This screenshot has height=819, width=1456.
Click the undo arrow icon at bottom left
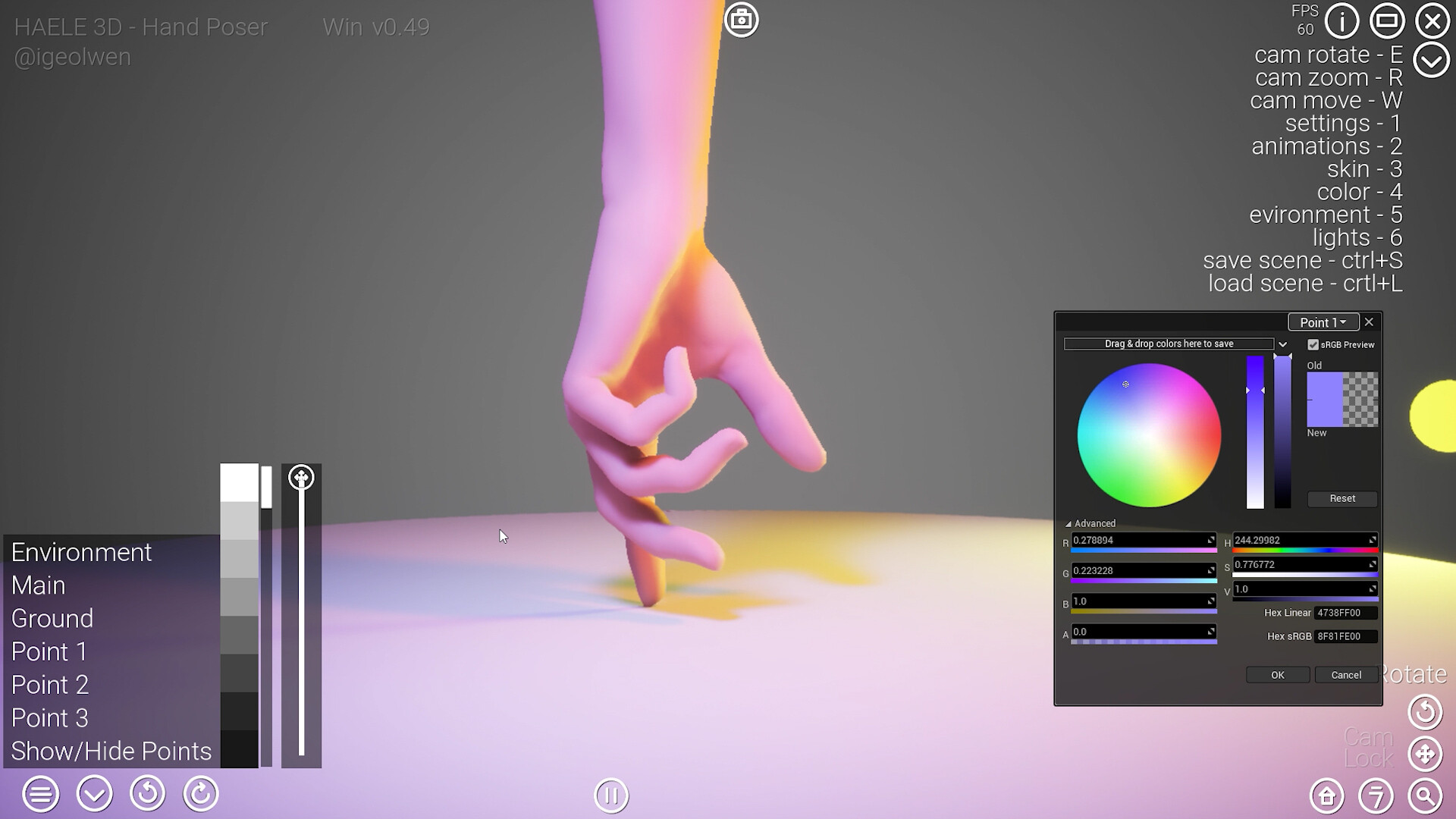click(x=147, y=794)
